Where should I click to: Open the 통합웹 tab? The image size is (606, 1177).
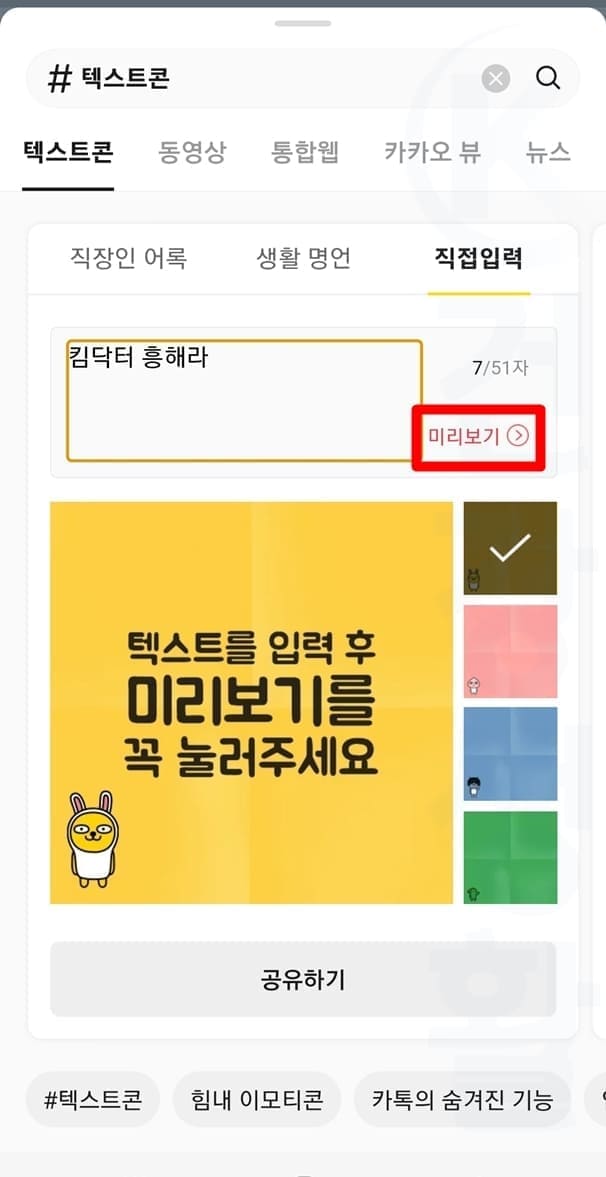pos(305,152)
